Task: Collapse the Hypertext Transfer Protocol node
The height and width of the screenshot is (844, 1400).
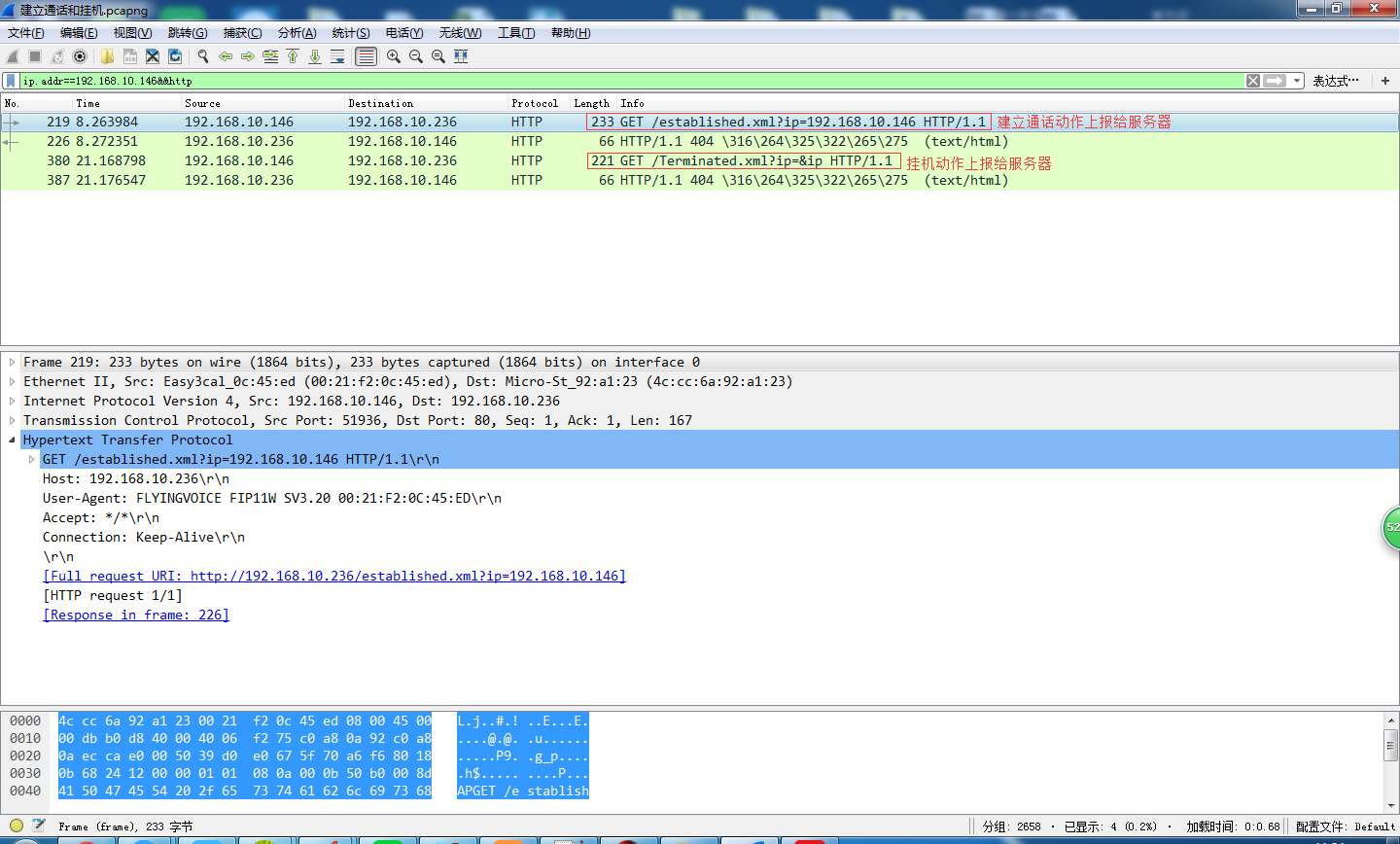Action: 12,440
